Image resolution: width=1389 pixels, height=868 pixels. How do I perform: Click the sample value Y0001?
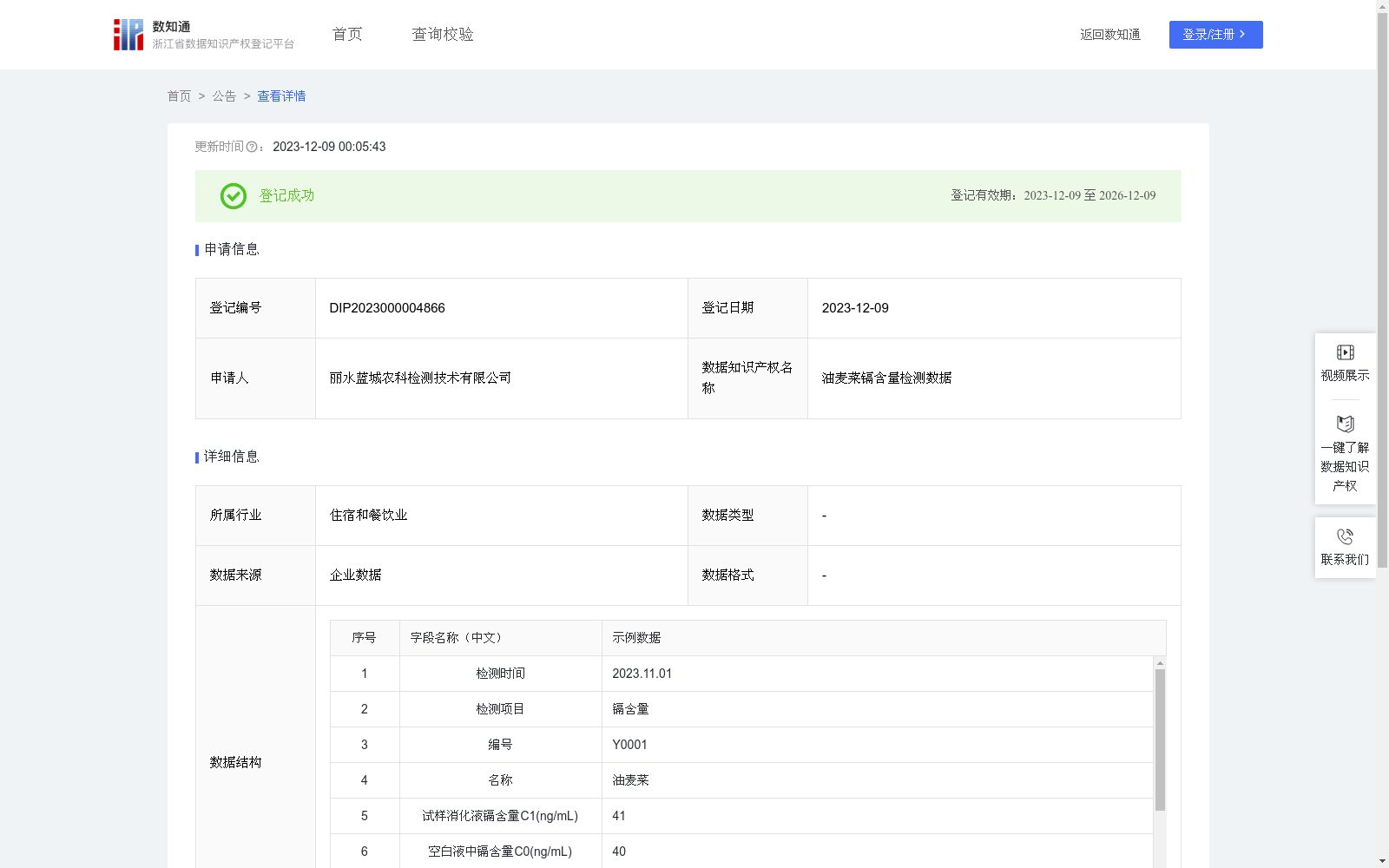pyautogui.click(x=629, y=745)
